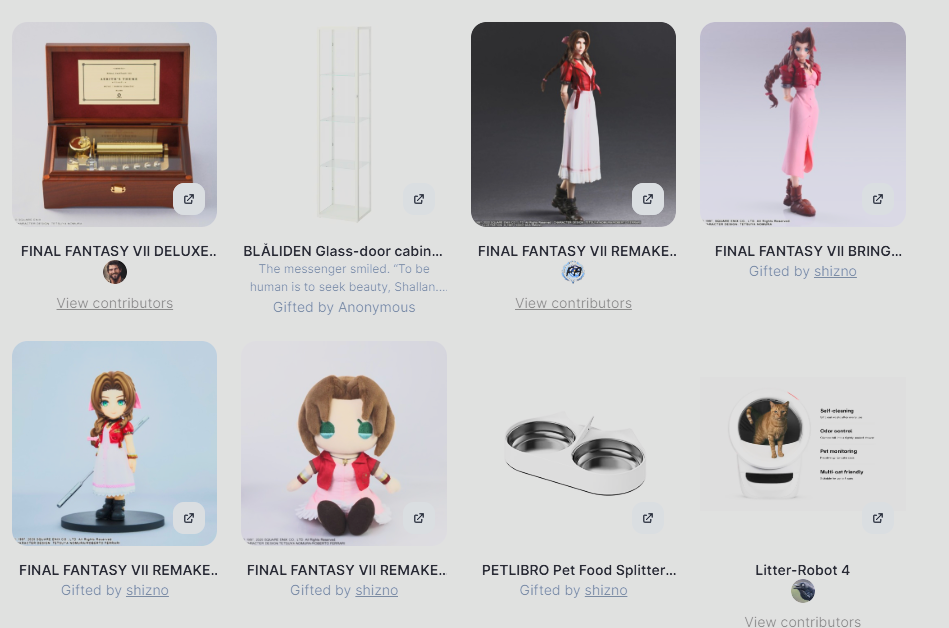Open external link on PETLIBRO bowls
This screenshot has width=949, height=628.
[648, 518]
